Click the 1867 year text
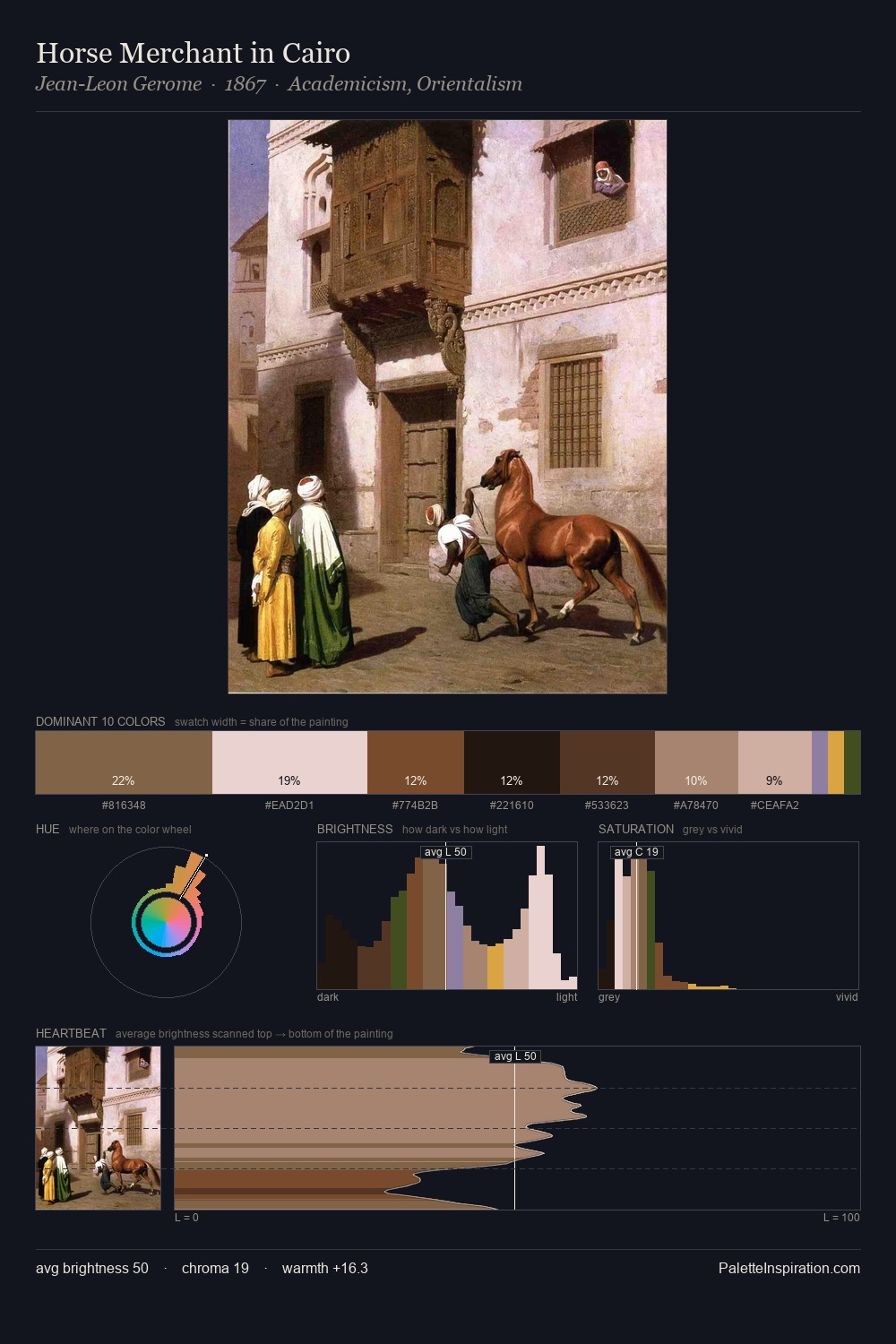The height and width of the screenshot is (1344, 896). (245, 84)
